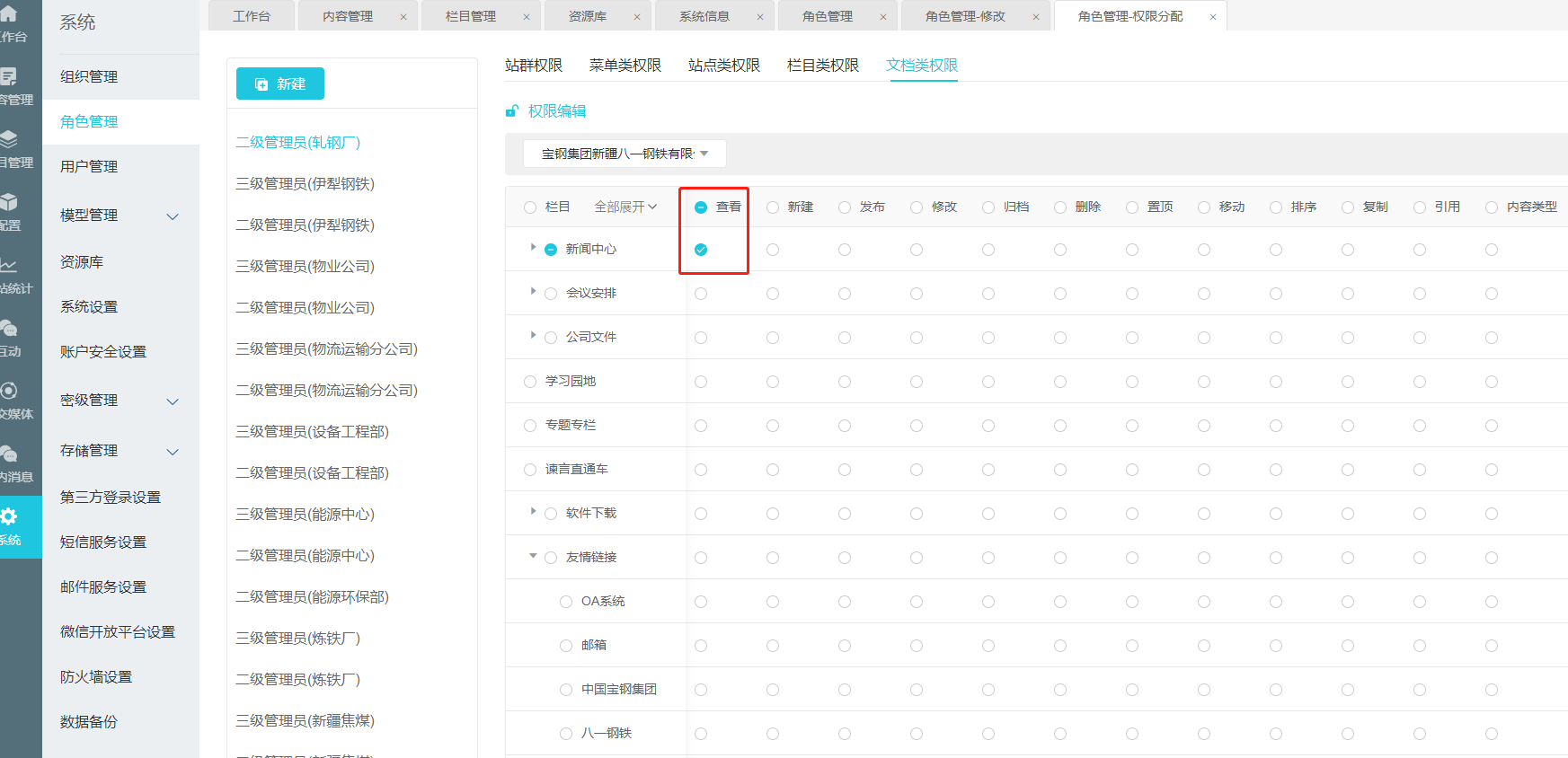The height and width of the screenshot is (758, 1568).
Task: Collapse the 友情链接 tree node
Action: (x=533, y=556)
